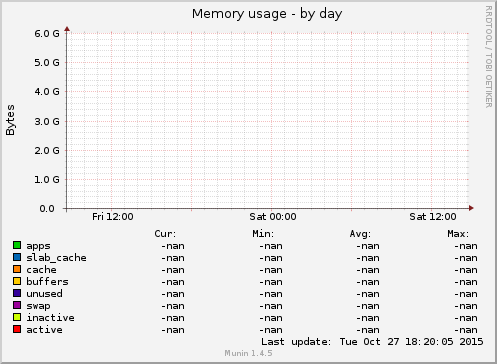
Task: Click the Max value for active row
Action: (x=466, y=330)
